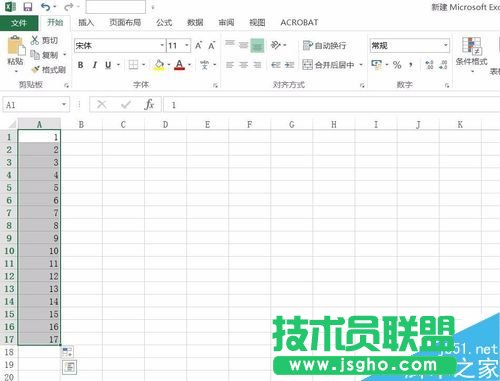Click the cancel X in formula bar
500x381 pixels.
click(x=102, y=105)
